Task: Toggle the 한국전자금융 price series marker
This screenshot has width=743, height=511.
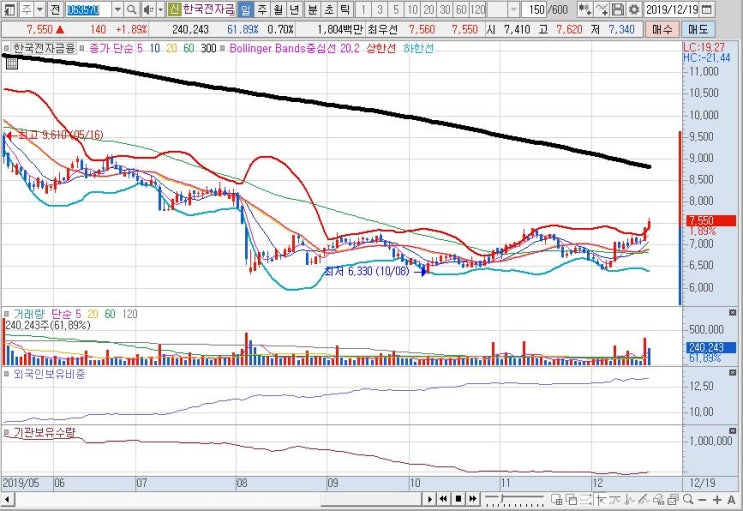Action: pos(6,48)
